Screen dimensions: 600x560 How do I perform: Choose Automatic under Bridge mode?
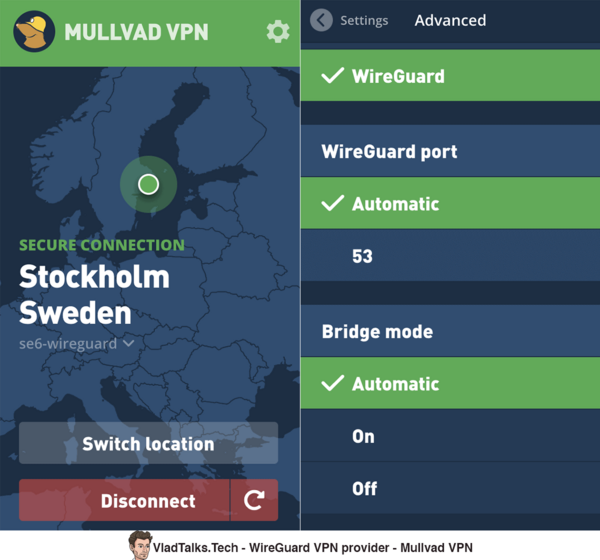[450, 383]
